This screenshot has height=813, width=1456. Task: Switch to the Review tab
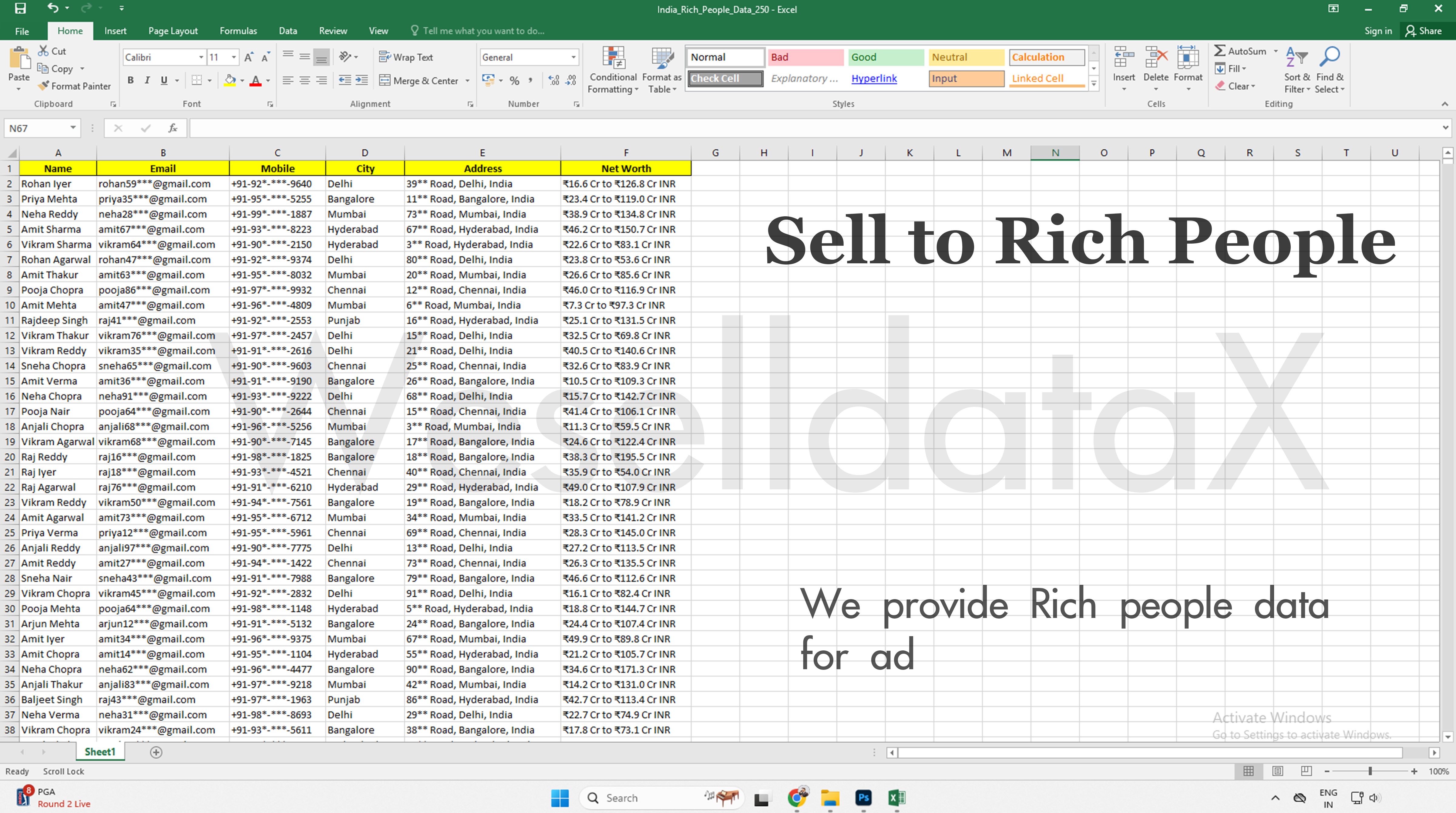333,31
